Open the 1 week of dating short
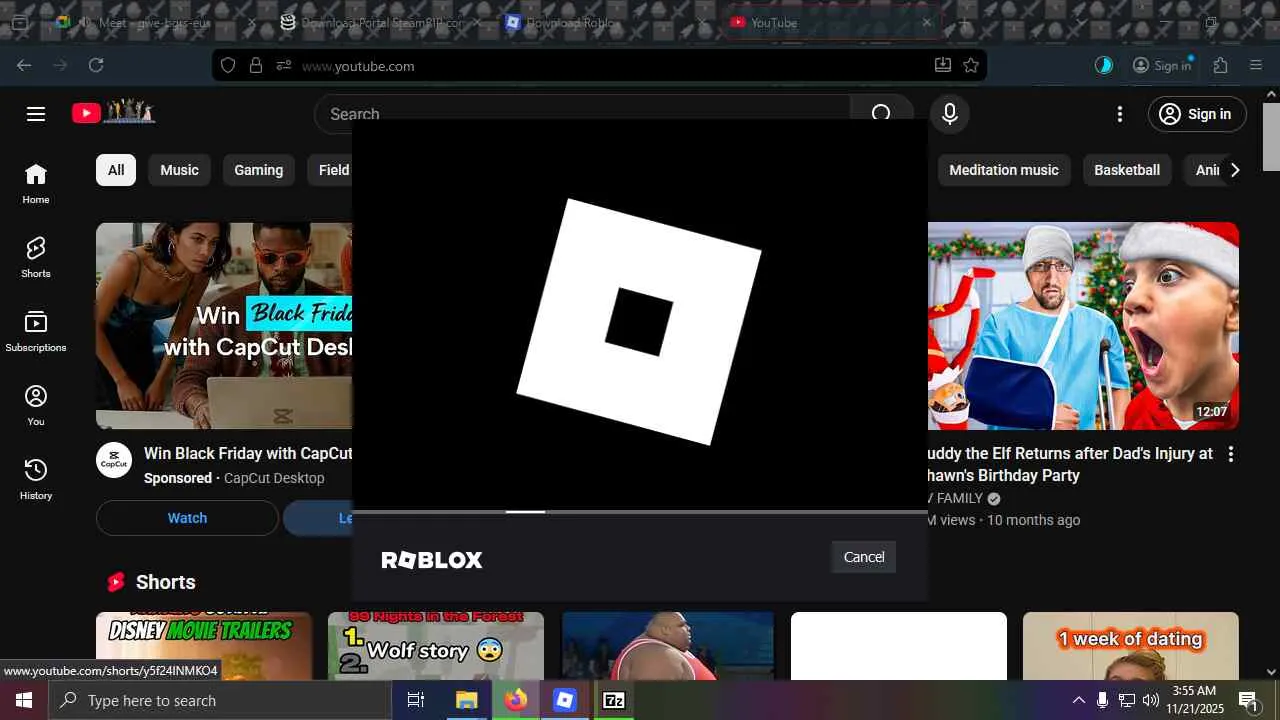The height and width of the screenshot is (720, 1280). (x=1131, y=646)
